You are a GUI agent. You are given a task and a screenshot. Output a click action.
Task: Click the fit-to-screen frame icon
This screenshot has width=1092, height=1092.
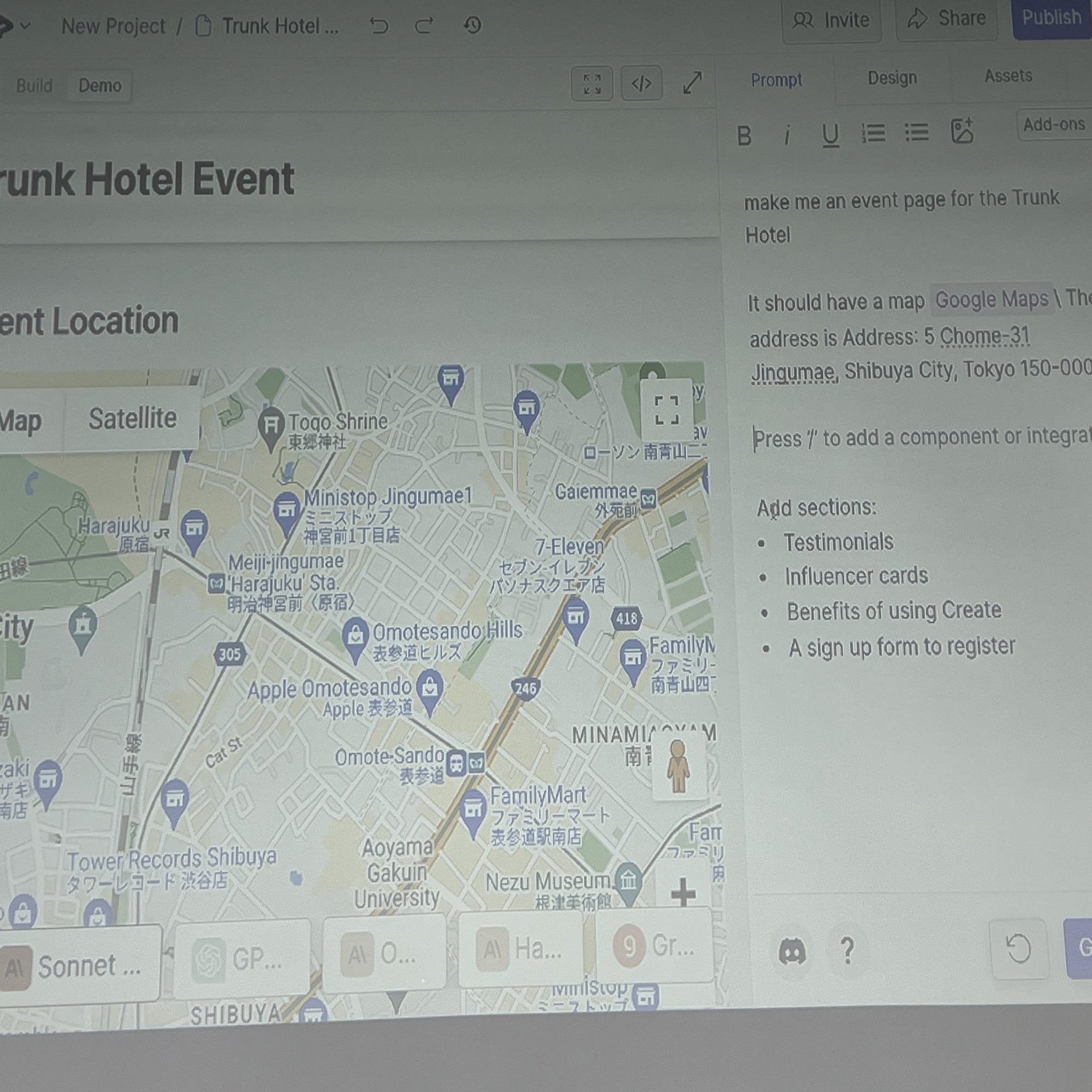[592, 84]
